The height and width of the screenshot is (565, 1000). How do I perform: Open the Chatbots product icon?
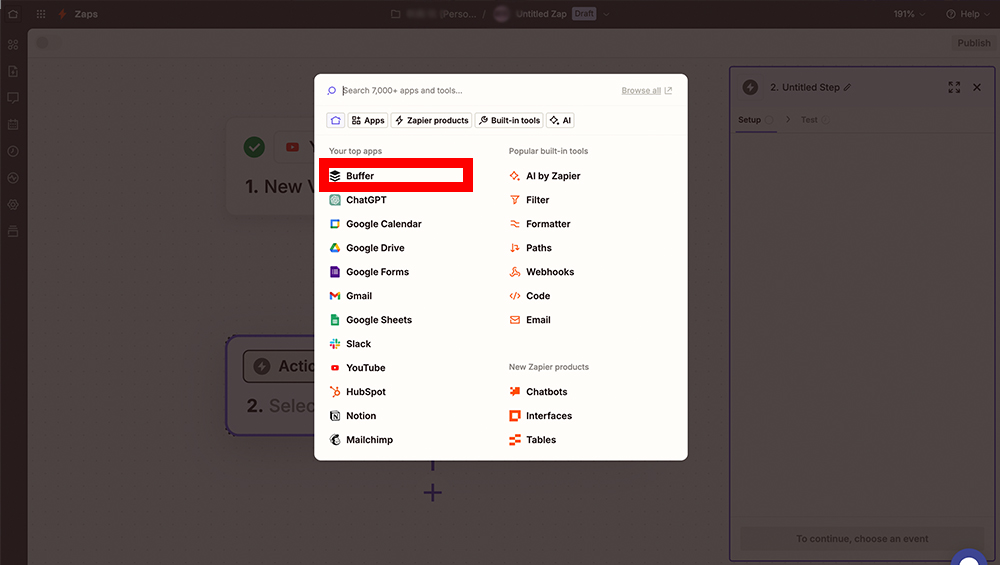point(515,392)
